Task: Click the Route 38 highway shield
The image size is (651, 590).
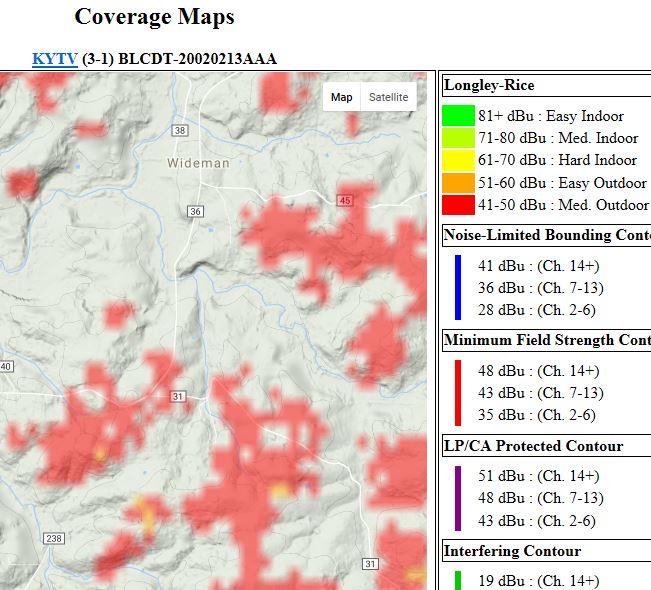Action: [x=179, y=131]
